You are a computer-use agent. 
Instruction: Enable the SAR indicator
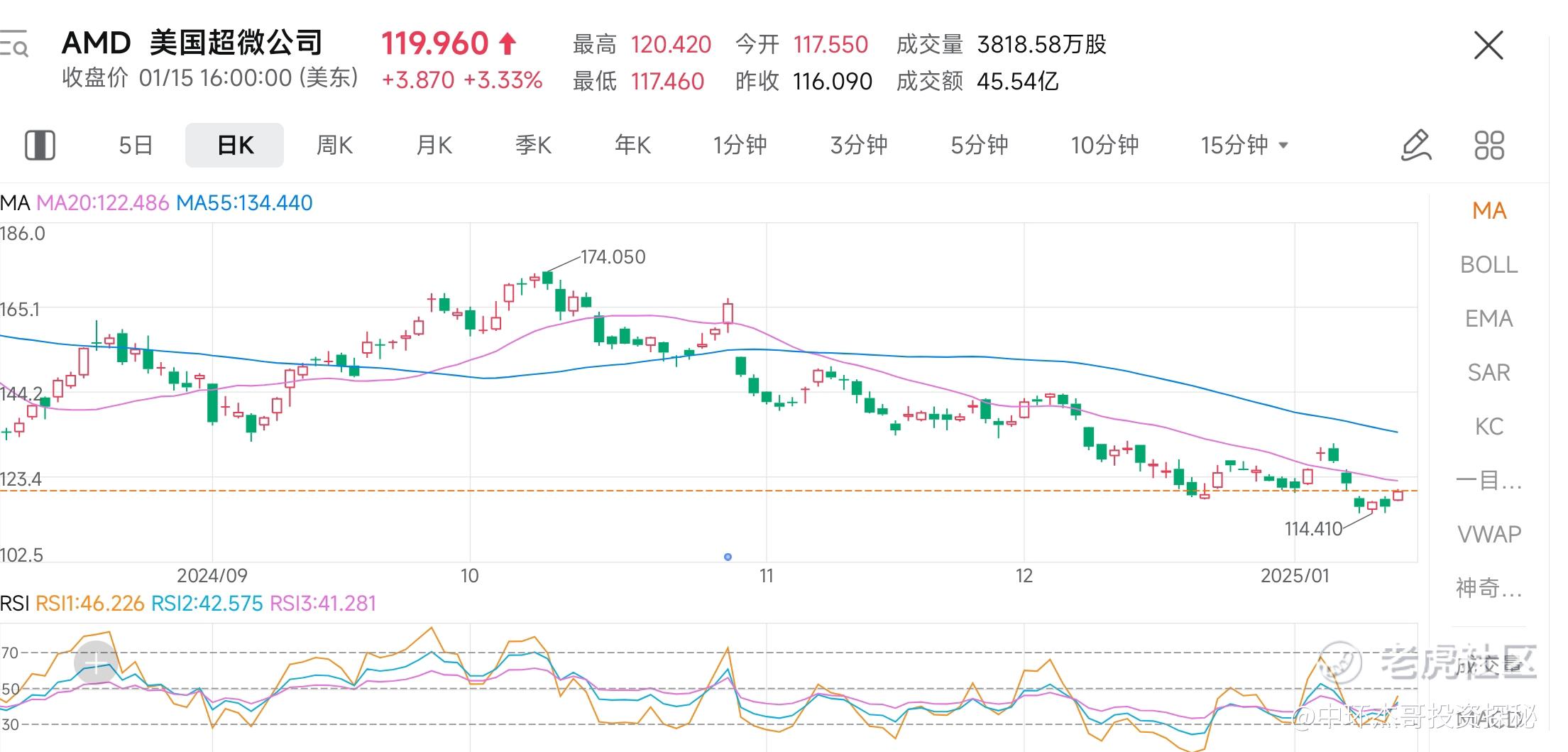(1488, 372)
